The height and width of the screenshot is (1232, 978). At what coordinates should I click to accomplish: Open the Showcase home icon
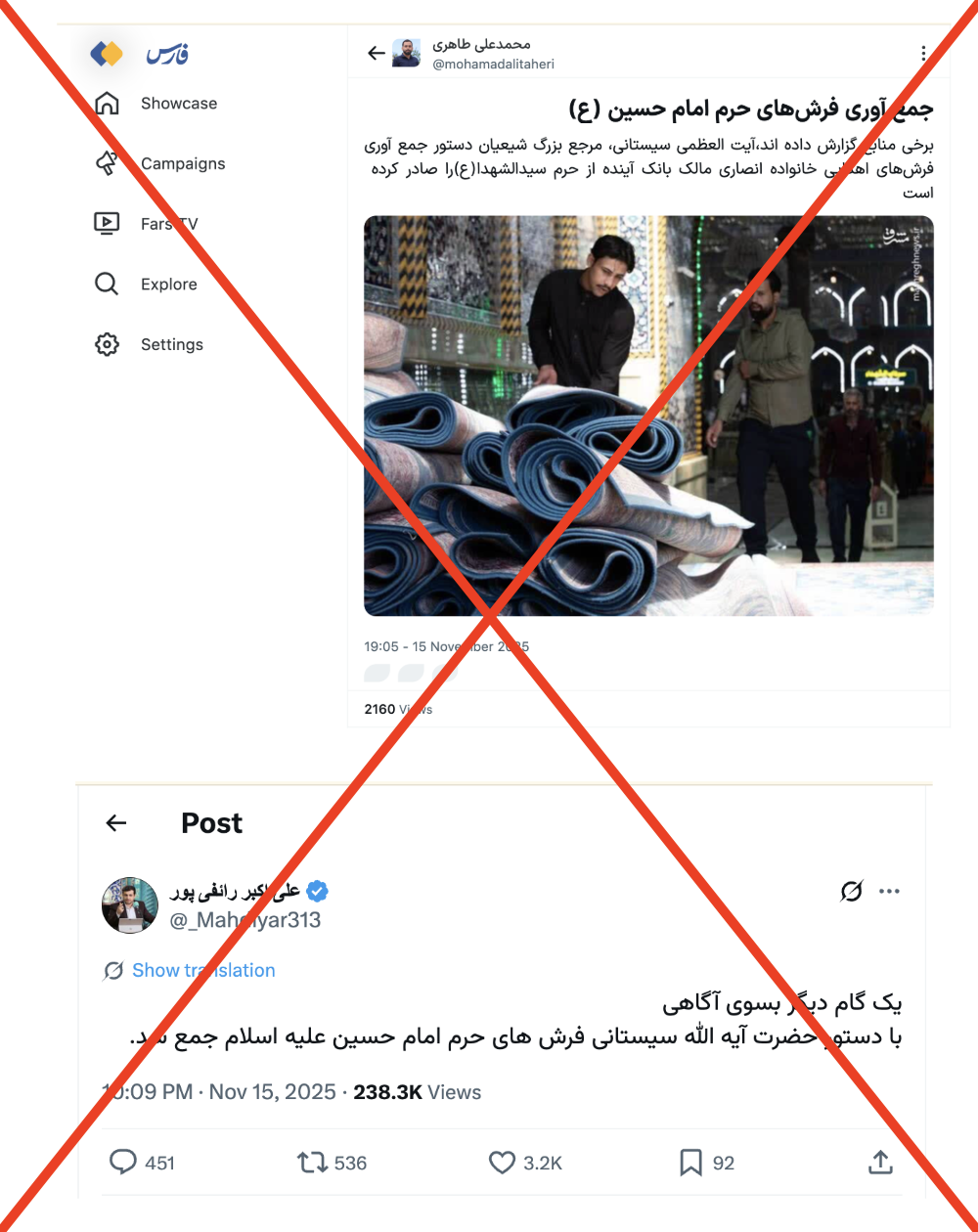(x=107, y=103)
